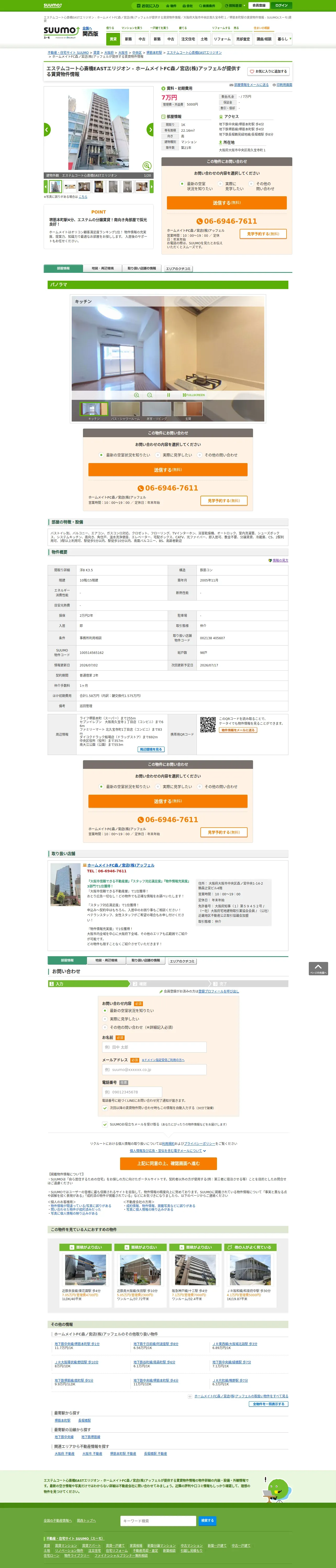The height and width of the screenshot is (1568, 336).
Task: Open the ホームメイトFC森ノ宮店(株)アッフェル store link
Action: pos(120,865)
